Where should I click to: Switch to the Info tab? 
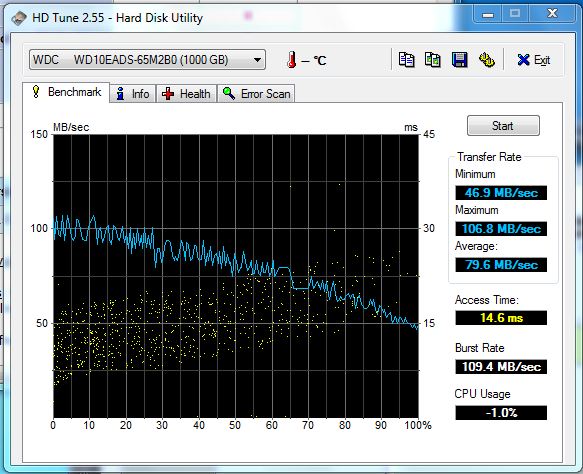[133, 94]
